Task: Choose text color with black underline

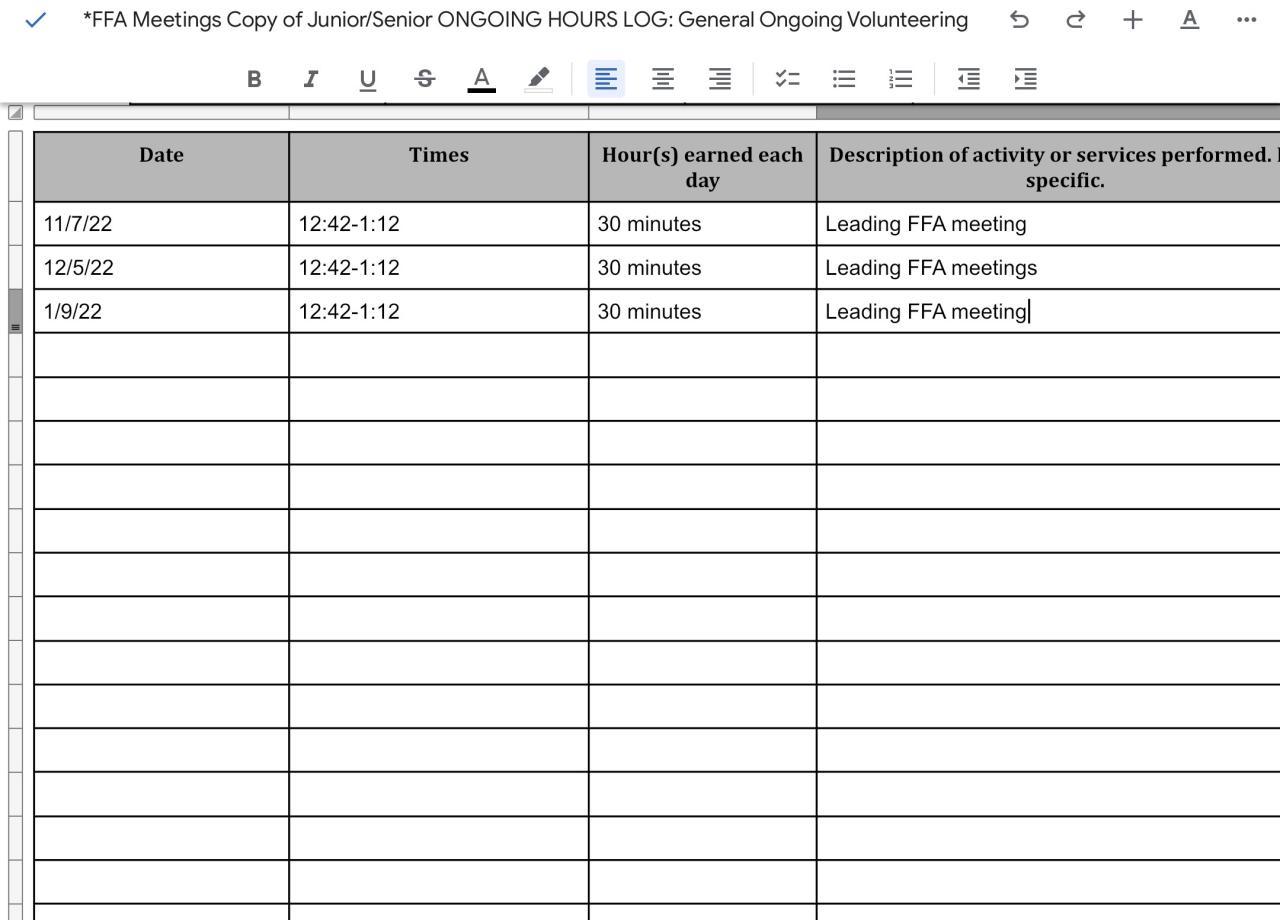Action: point(481,80)
